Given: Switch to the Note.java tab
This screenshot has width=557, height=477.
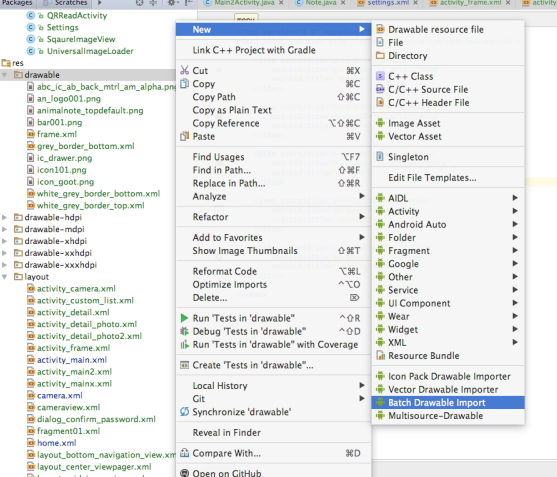Looking at the screenshot, I should point(320,2).
